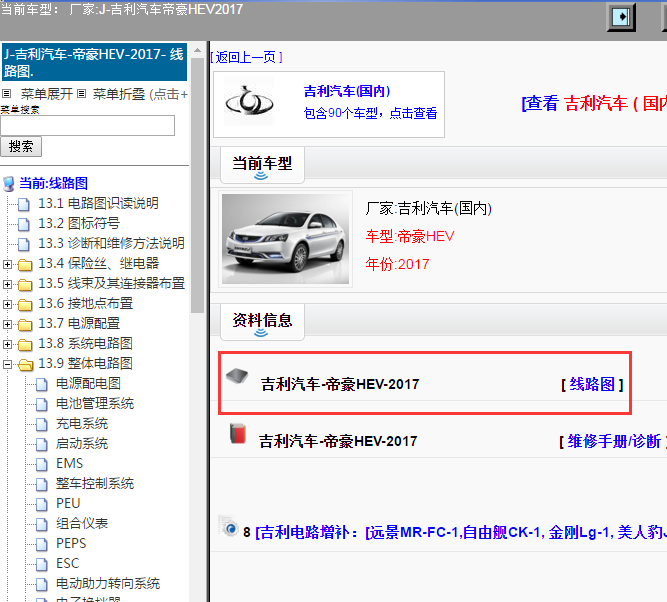Select tree item 组合仪表
This screenshot has width=667, height=602.
pos(82,524)
